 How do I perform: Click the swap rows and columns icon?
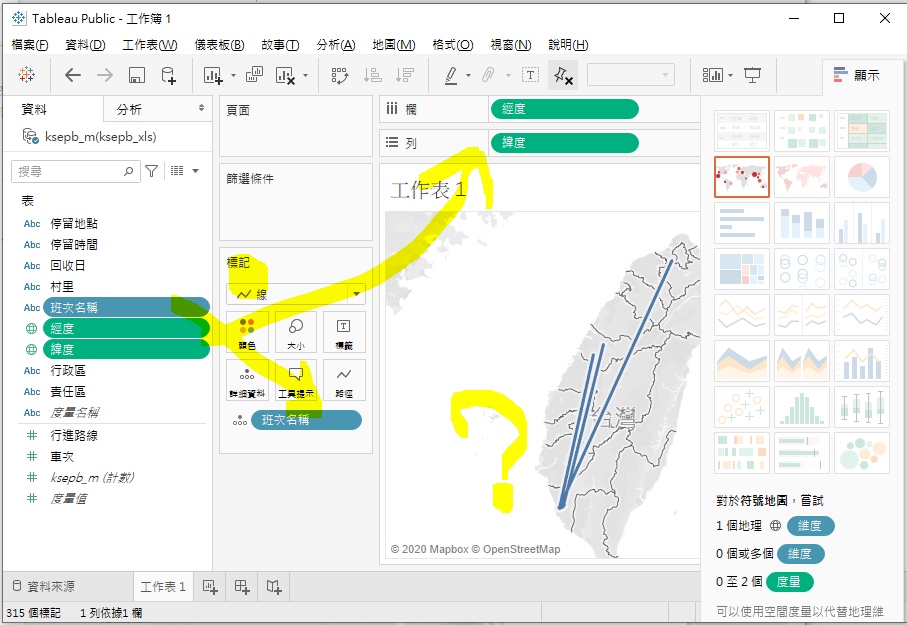click(340, 75)
